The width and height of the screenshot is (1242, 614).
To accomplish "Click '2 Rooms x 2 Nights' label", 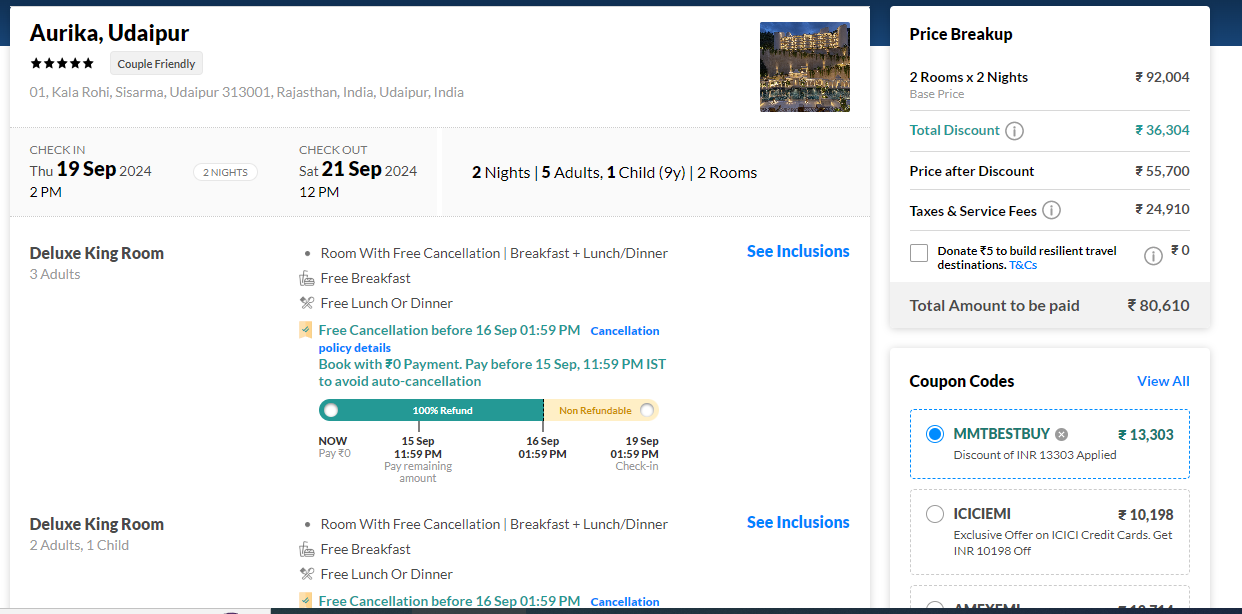I will coord(969,77).
